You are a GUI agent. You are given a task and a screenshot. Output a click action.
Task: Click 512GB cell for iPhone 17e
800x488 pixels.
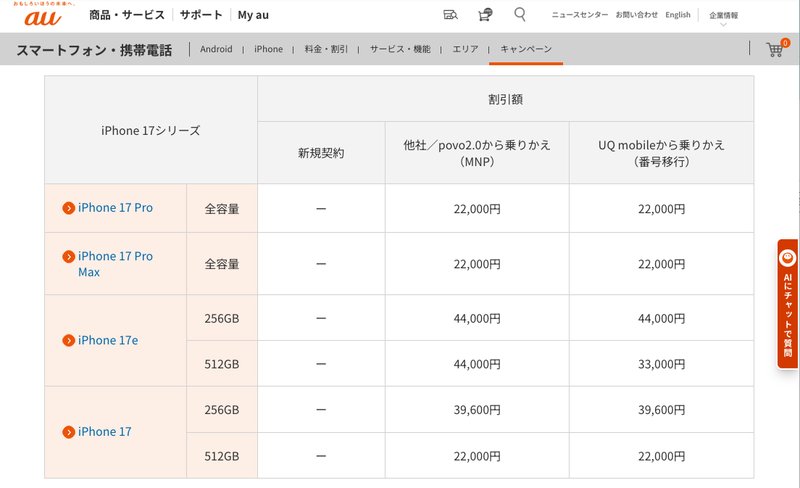coord(222,364)
